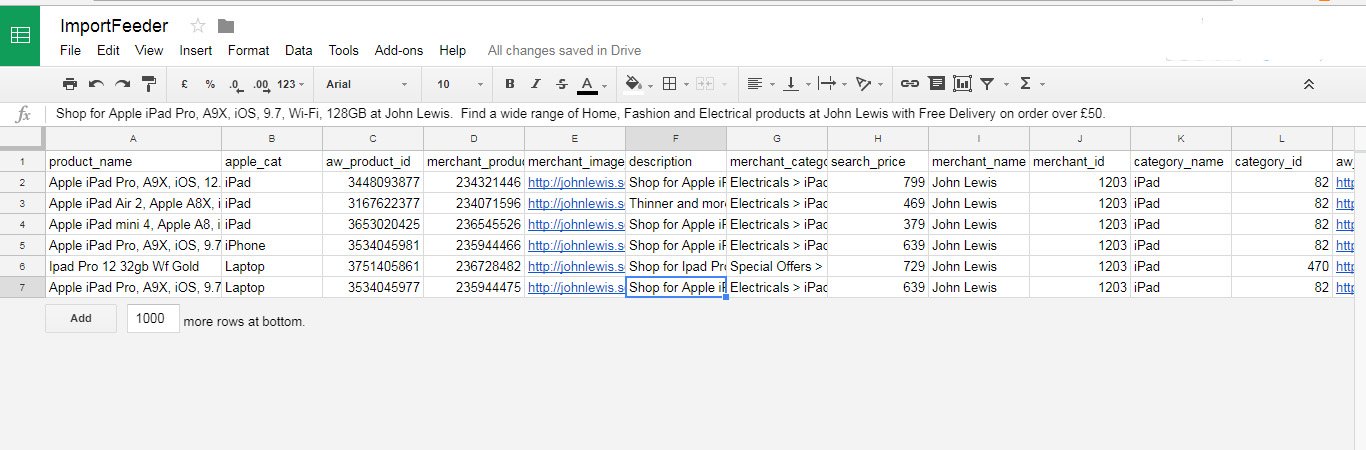Open the Edit menu

click(108, 50)
